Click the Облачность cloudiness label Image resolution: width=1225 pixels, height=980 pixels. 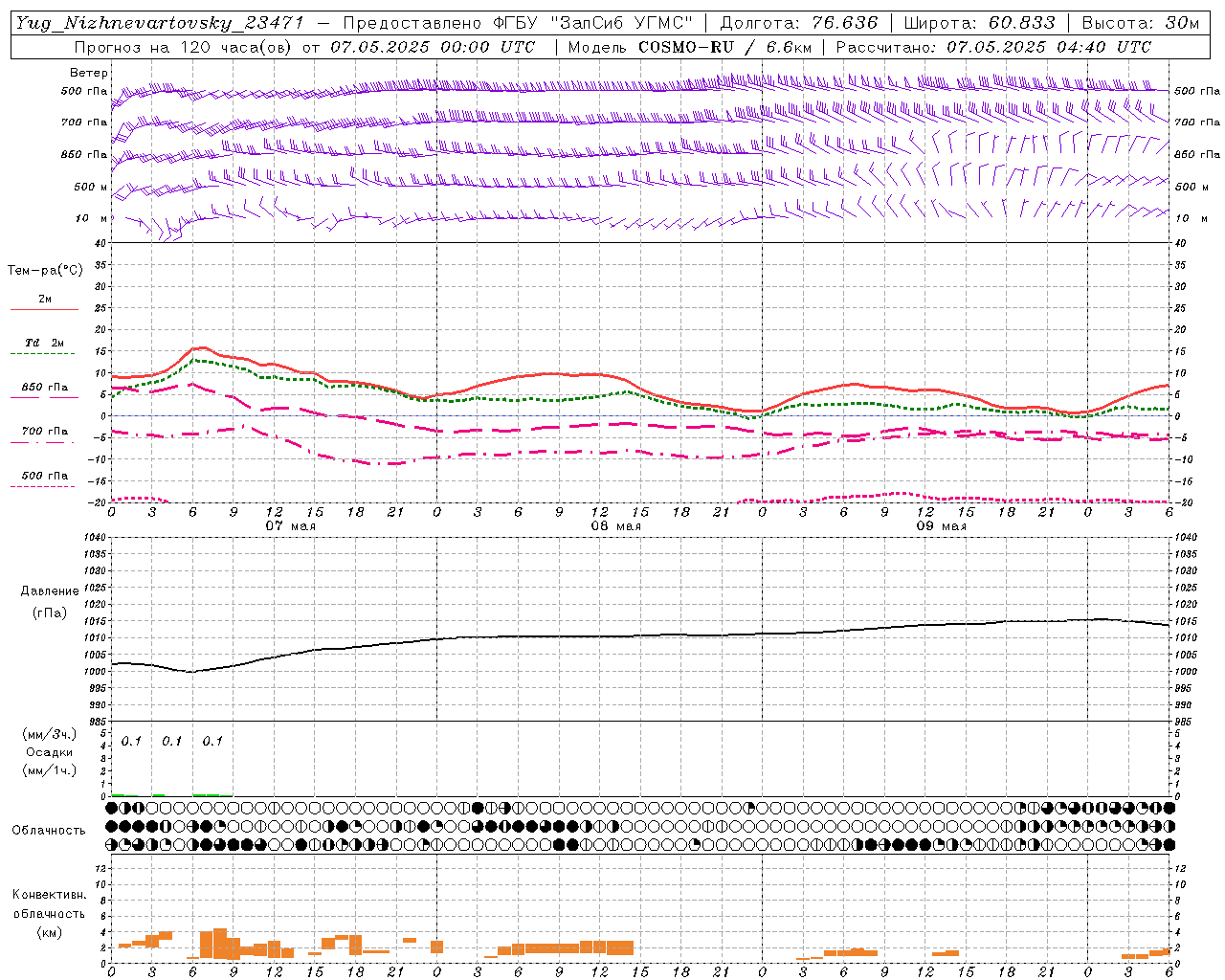pyautogui.click(x=49, y=830)
